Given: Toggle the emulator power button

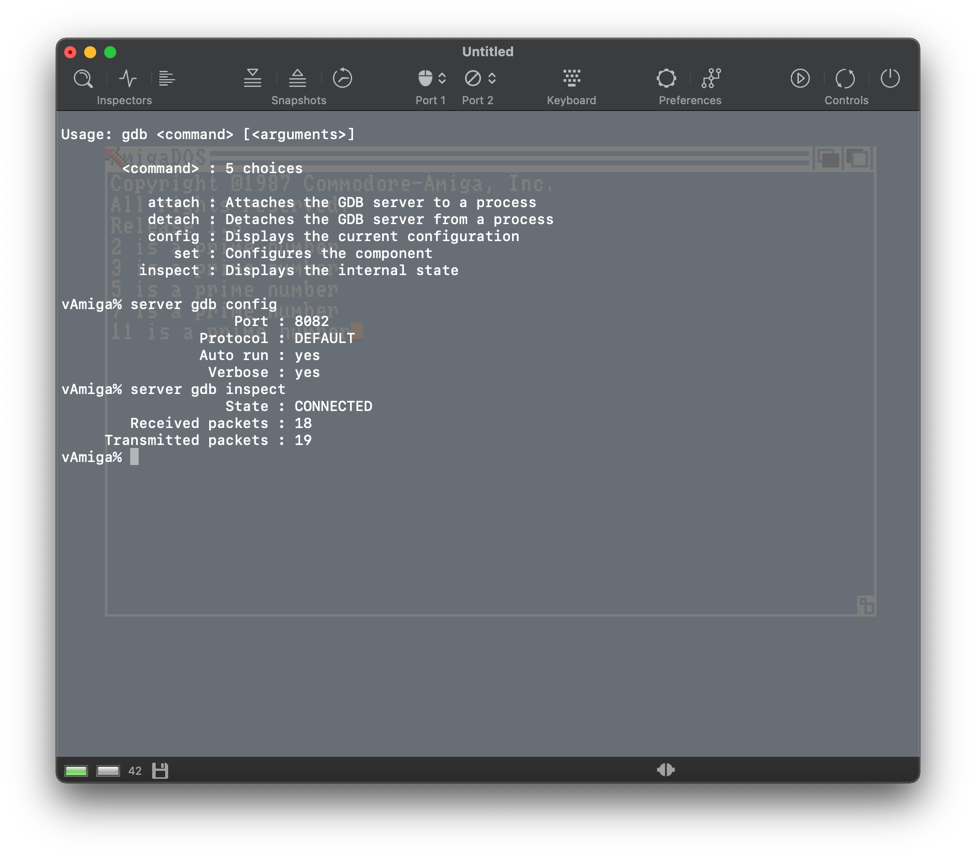Looking at the screenshot, I should (890, 78).
